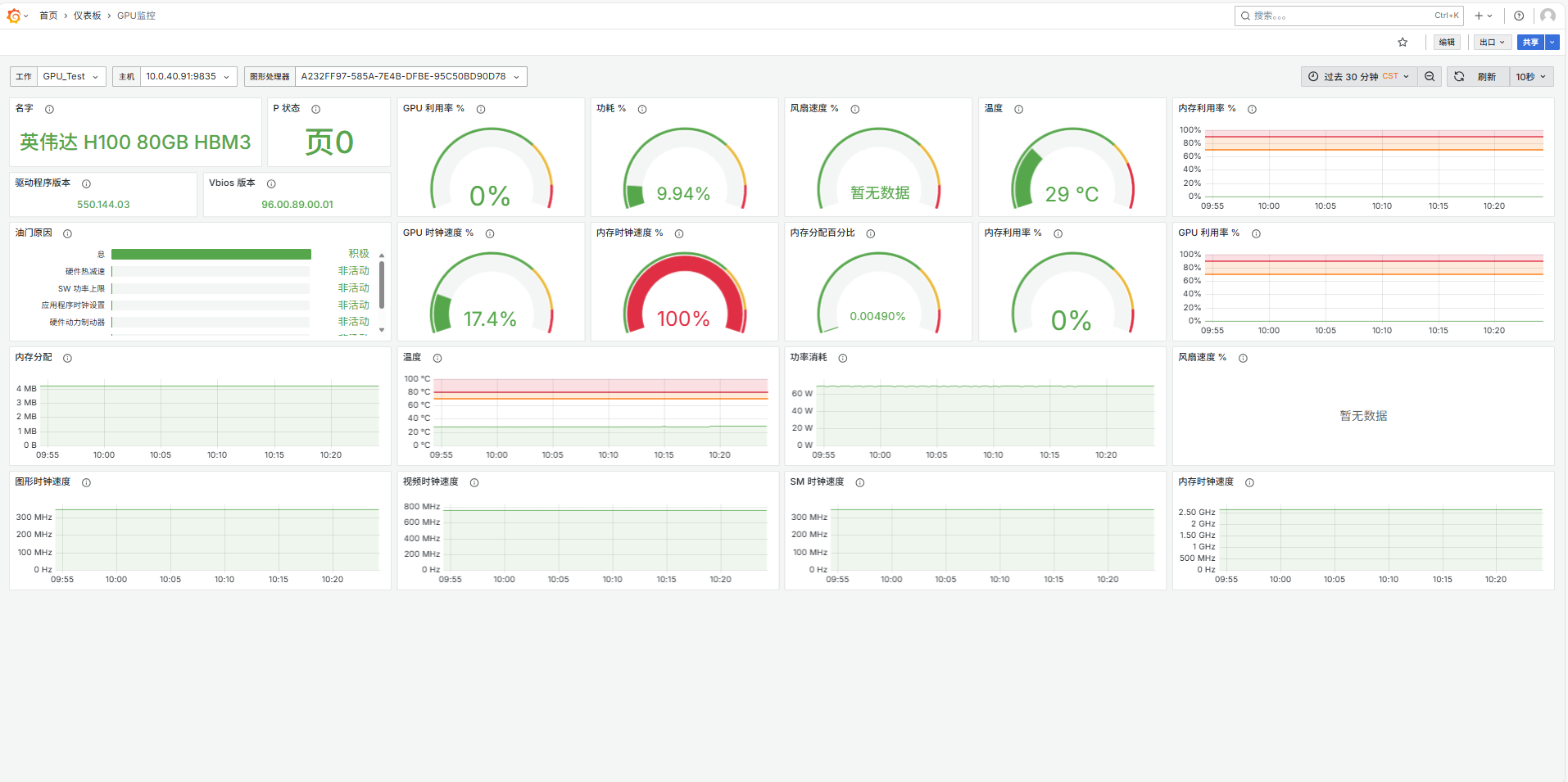Open the user profile avatar
The height and width of the screenshot is (782, 1568).
click(x=1548, y=16)
